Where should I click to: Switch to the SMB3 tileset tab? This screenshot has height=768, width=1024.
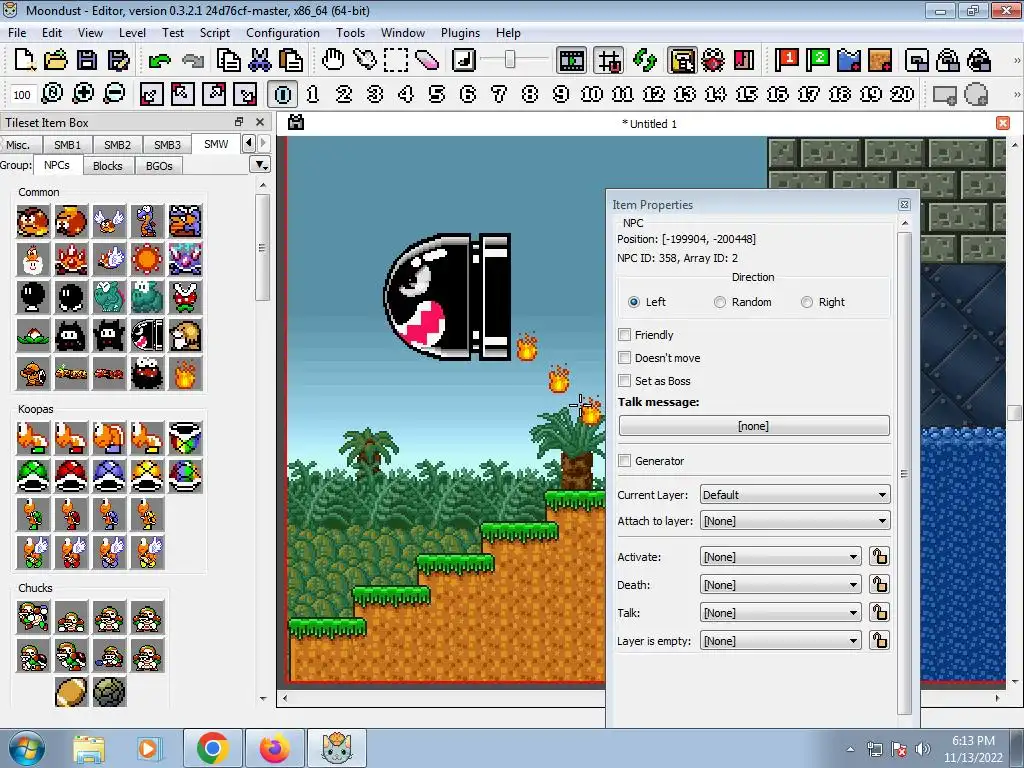(x=167, y=145)
